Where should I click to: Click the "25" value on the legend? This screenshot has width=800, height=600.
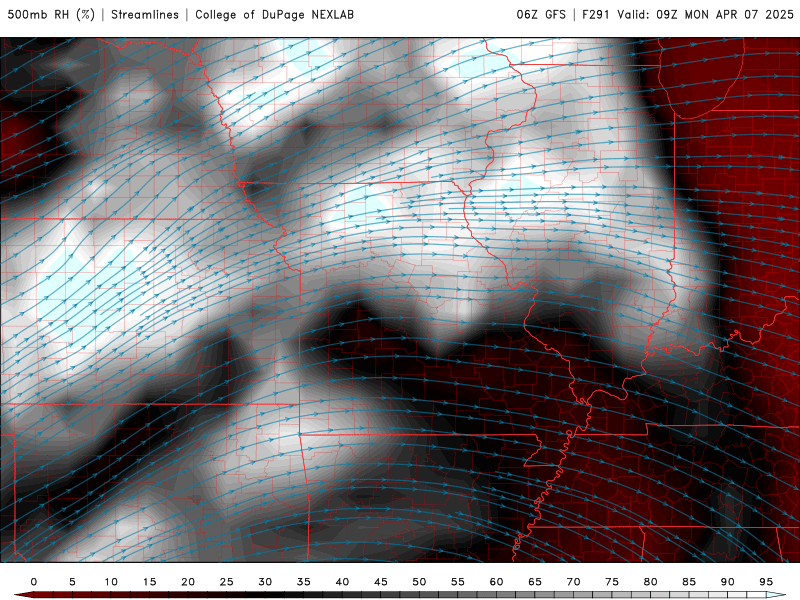[227, 582]
